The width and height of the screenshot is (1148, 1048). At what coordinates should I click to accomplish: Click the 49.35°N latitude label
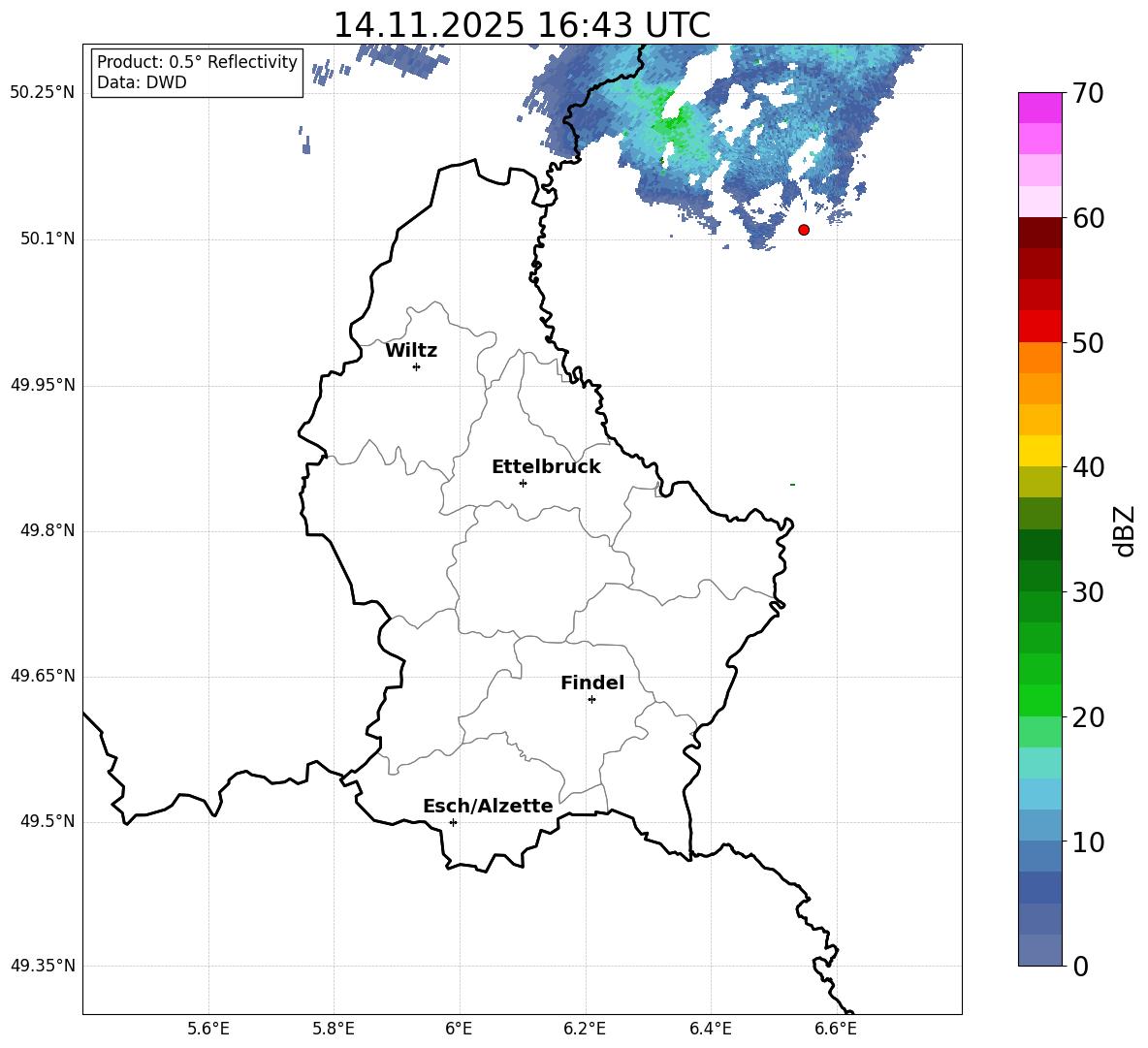[x=43, y=966]
